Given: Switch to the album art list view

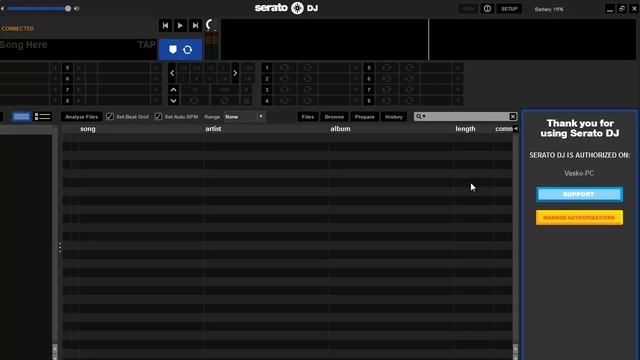Looking at the screenshot, I should (42, 117).
